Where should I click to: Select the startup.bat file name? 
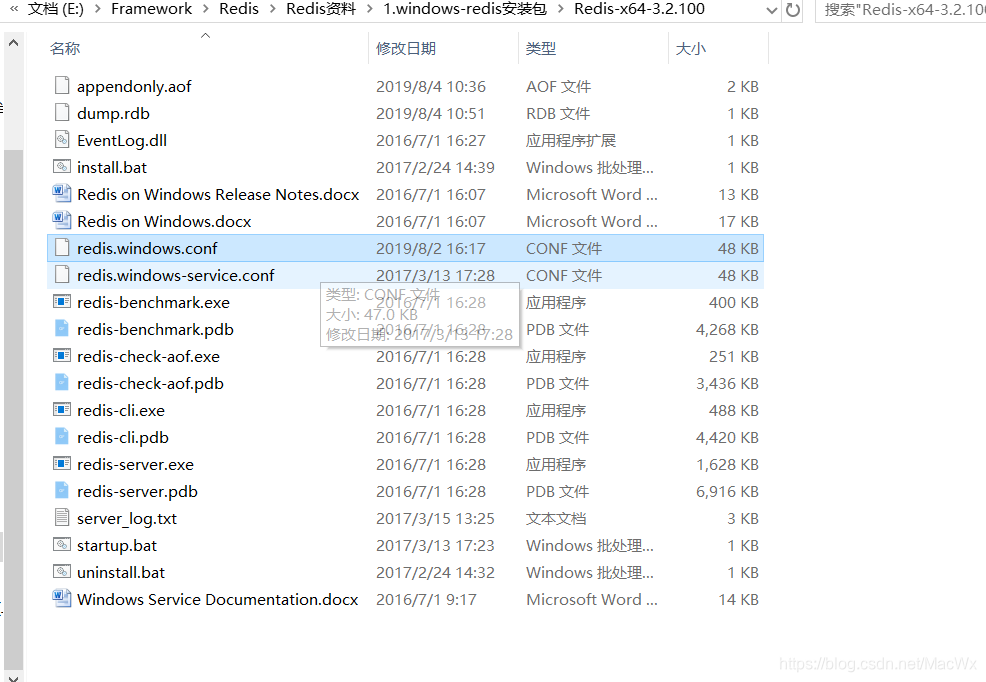point(117,546)
